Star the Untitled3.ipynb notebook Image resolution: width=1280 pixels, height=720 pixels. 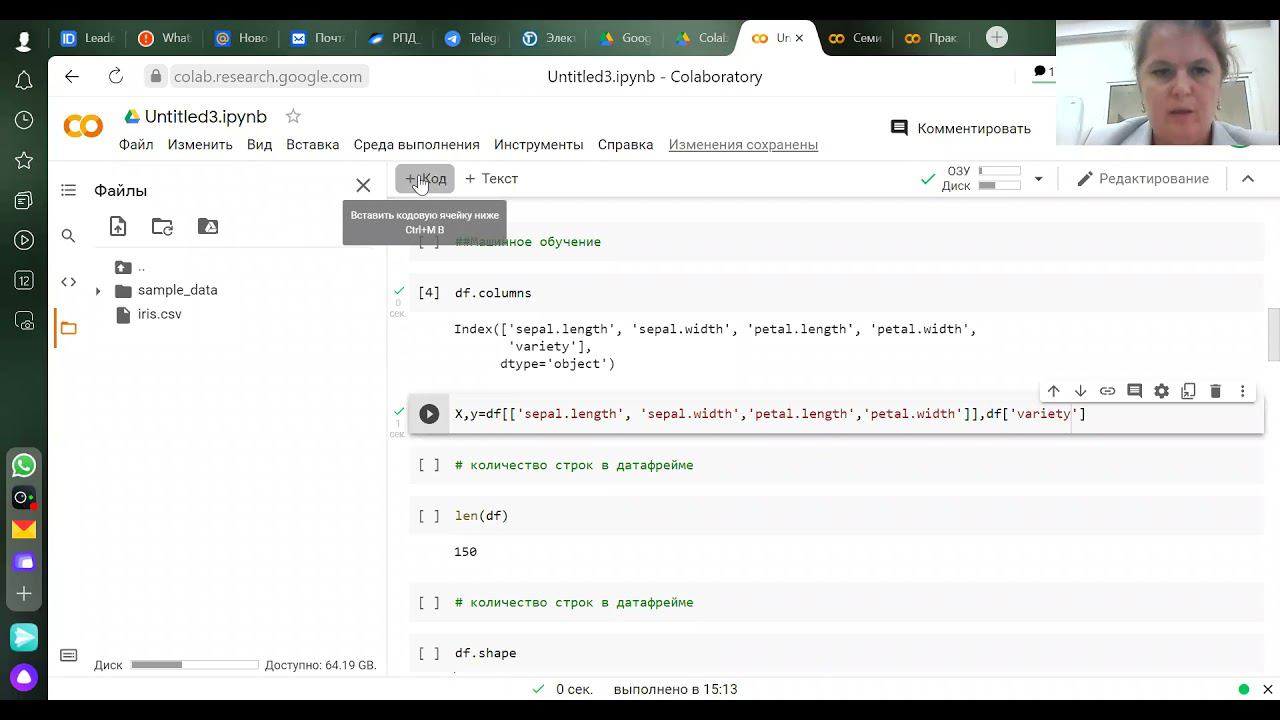(293, 116)
